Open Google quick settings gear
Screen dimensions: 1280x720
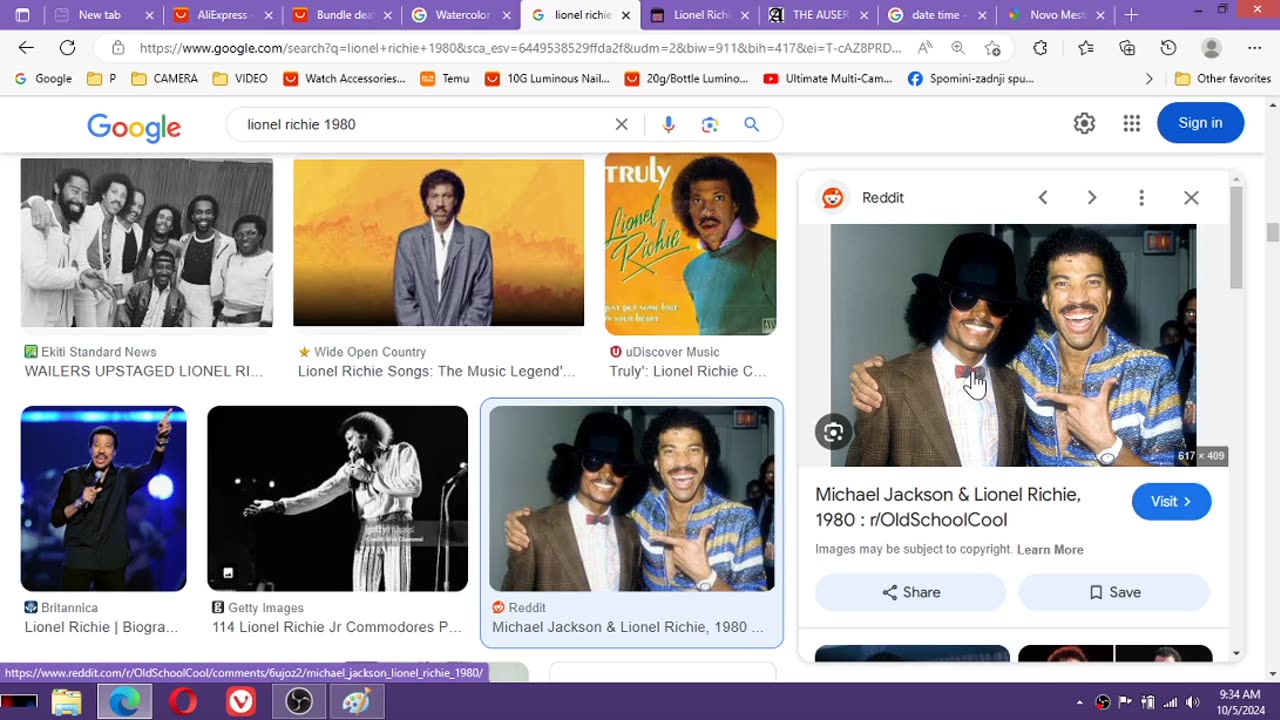(x=1084, y=123)
